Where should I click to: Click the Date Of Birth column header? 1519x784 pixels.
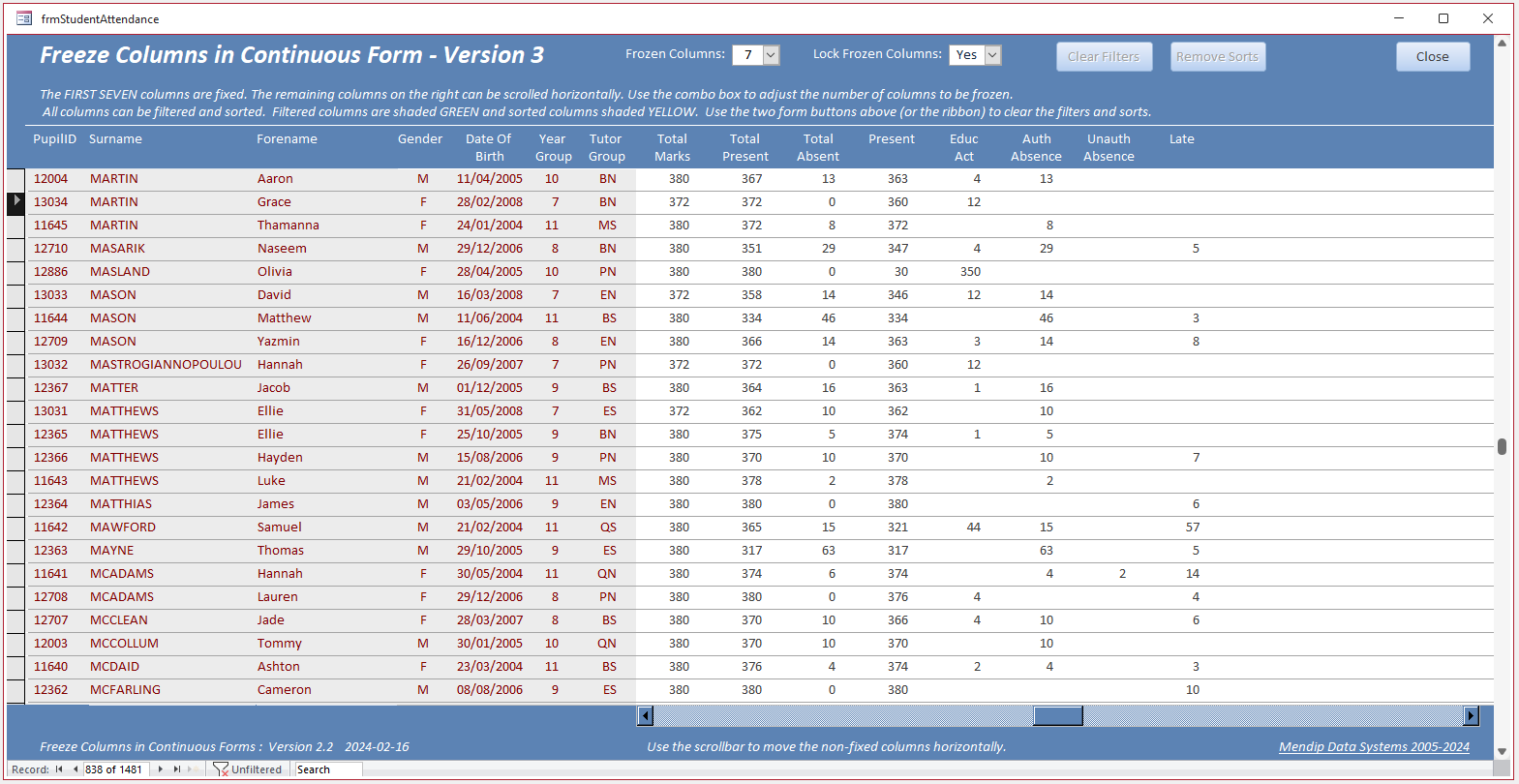click(x=489, y=148)
